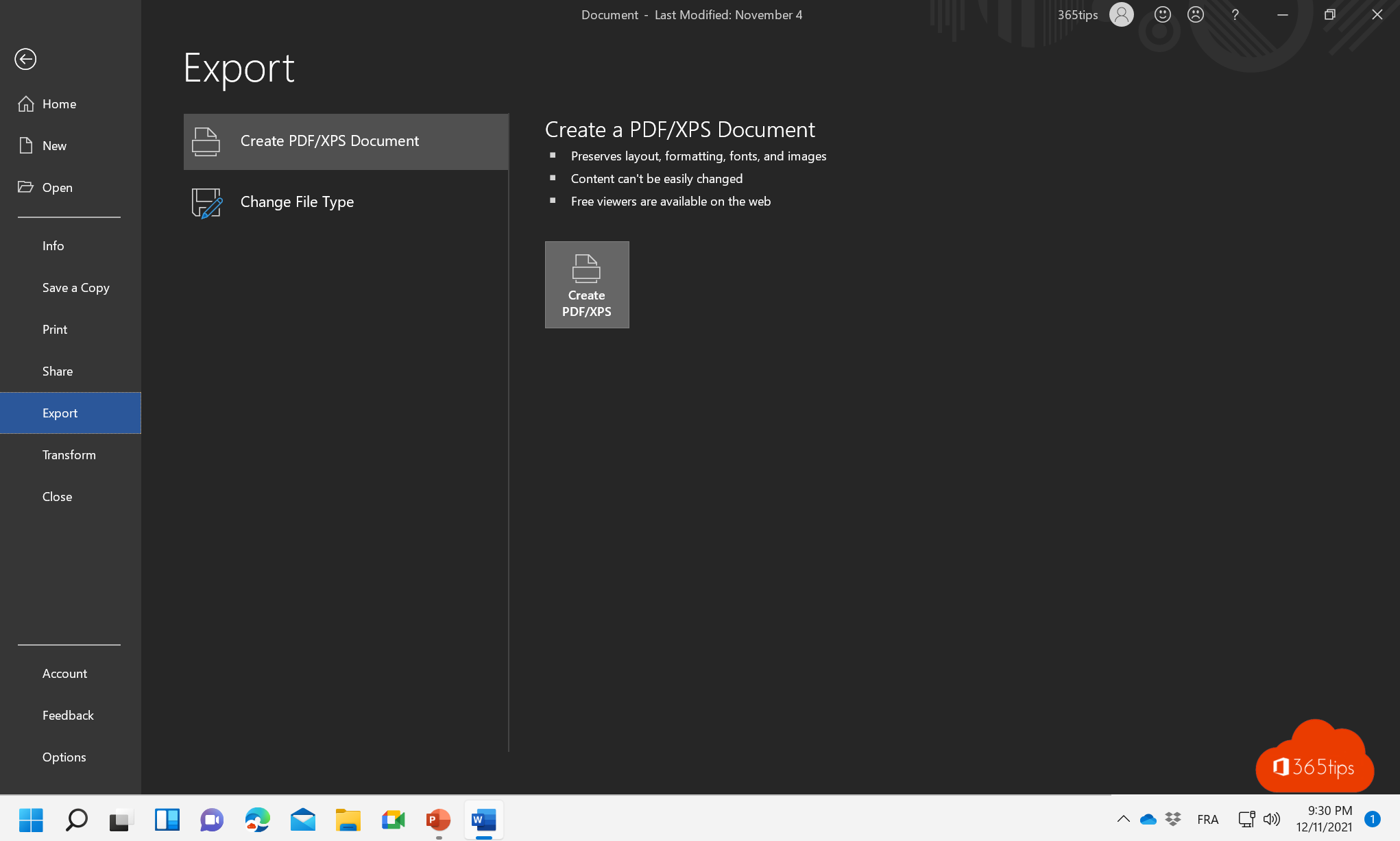The image size is (1400, 841).
Task: Select the Print menu item
Action: coord(55,329)
